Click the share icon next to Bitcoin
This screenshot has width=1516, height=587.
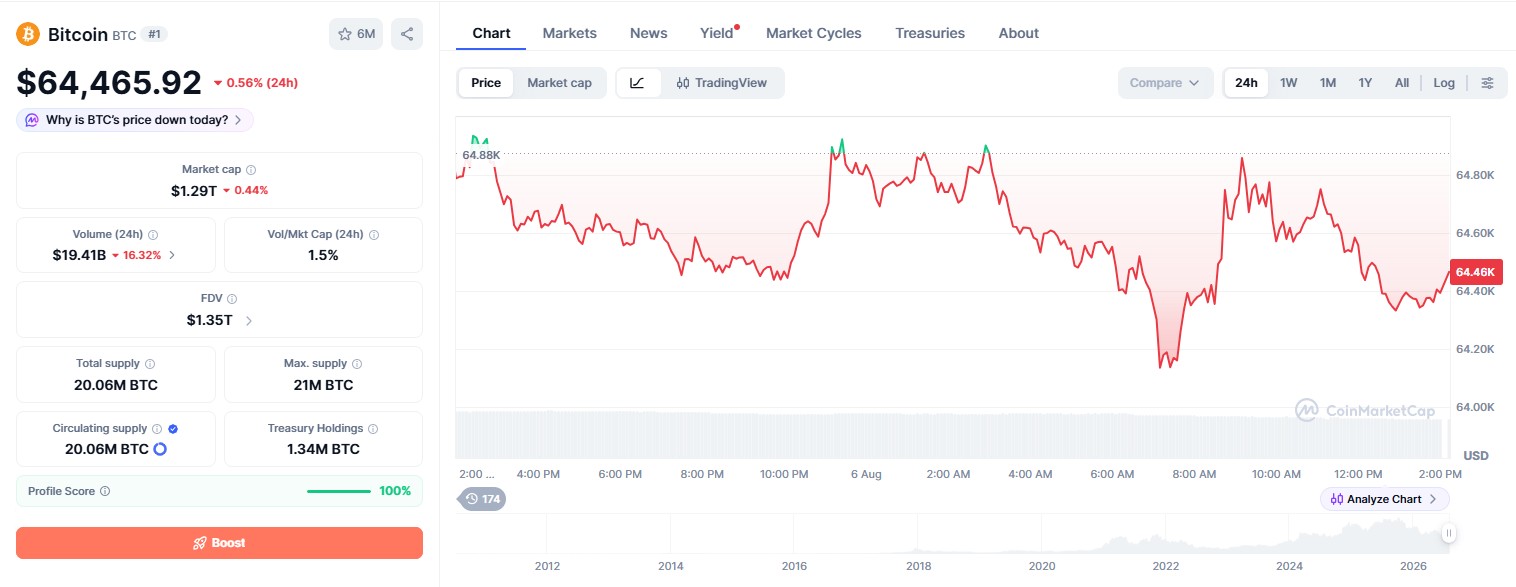407,34
